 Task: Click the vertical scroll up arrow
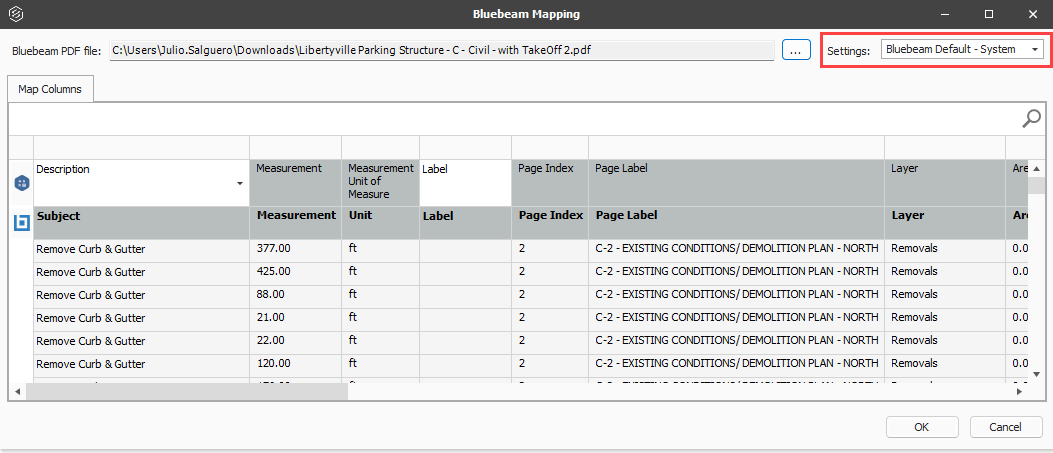(1036, 169)
